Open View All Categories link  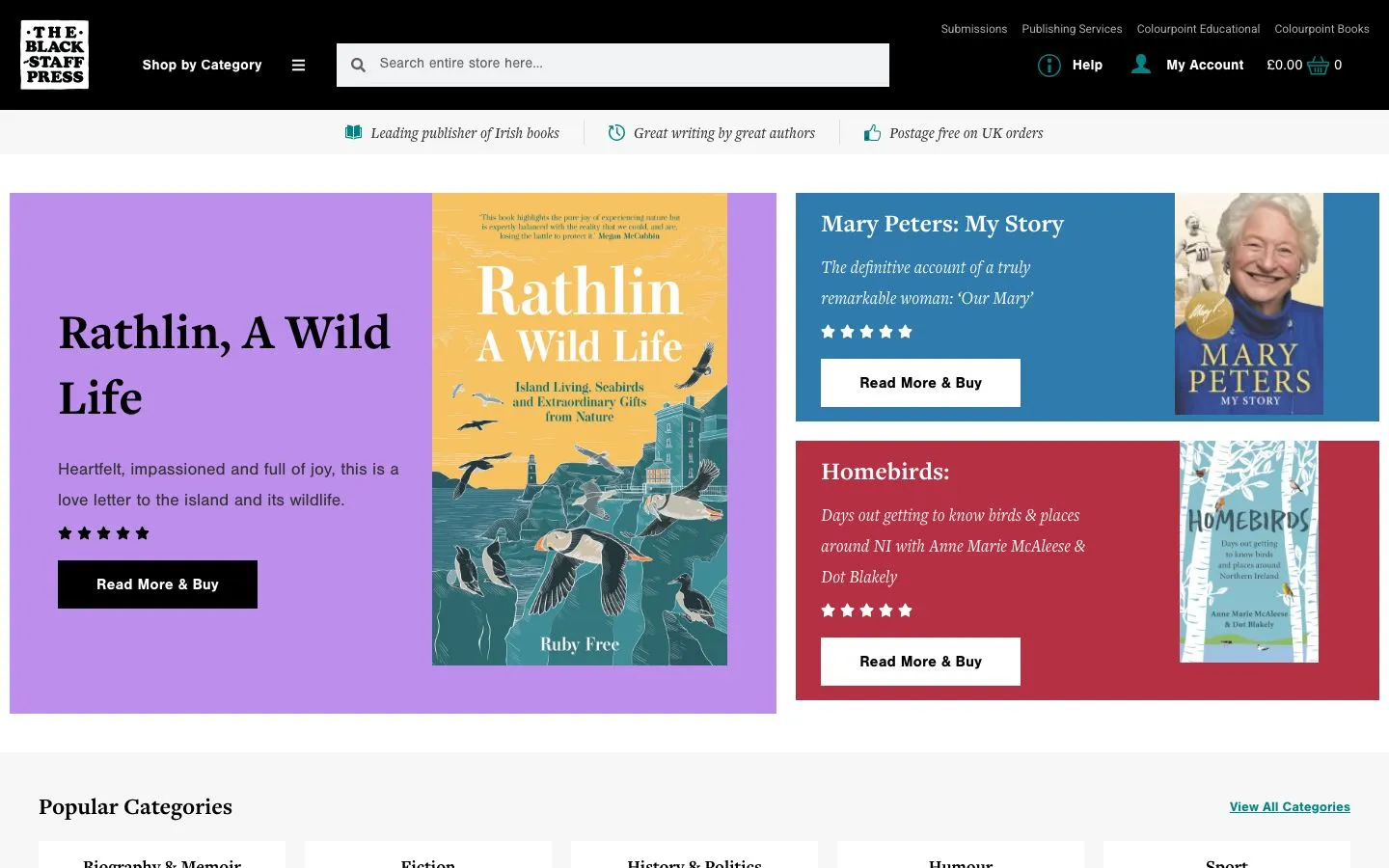[1290, 807]
